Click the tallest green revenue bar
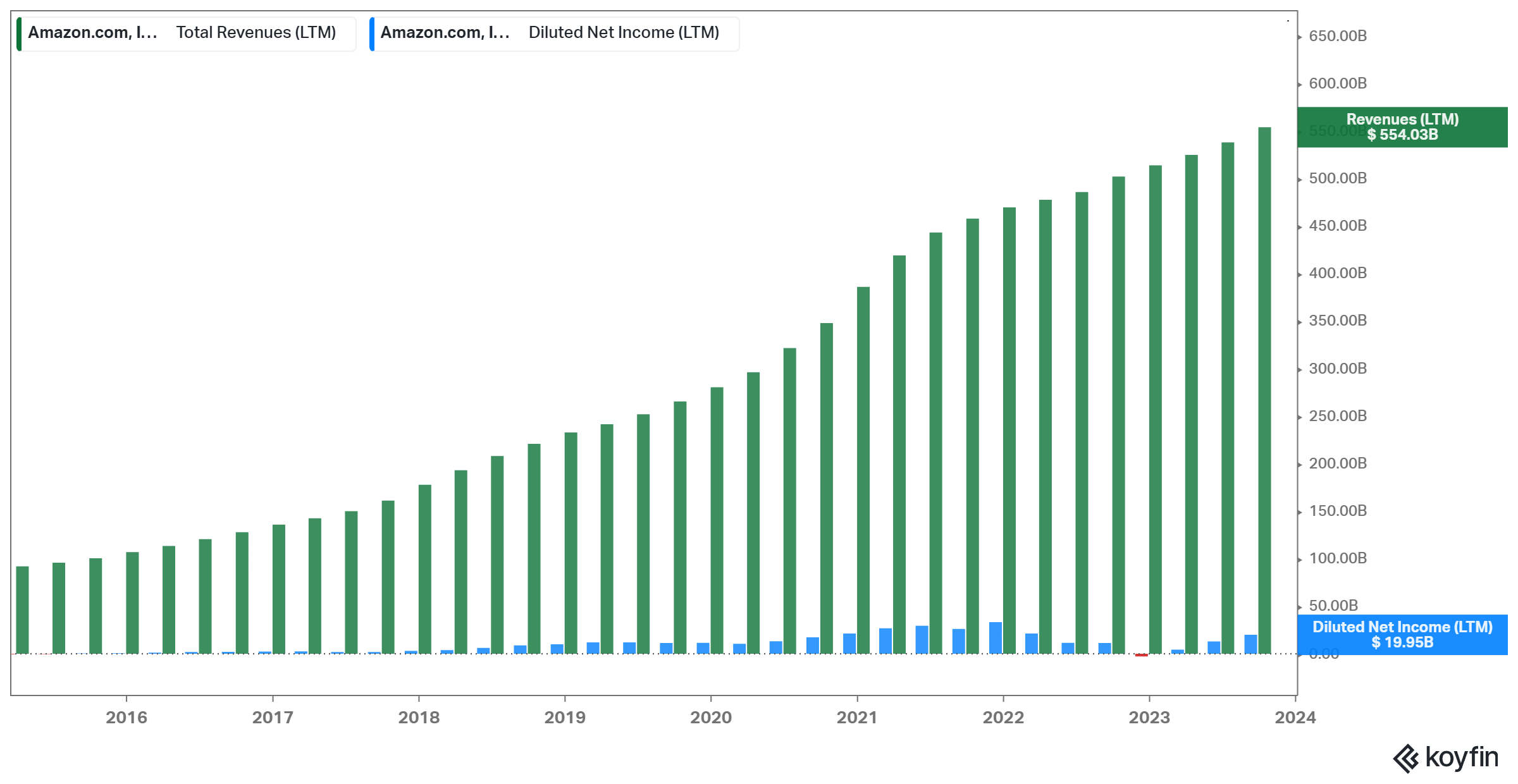This screenshot has height=784, width=1518. tap(1264, 390)
